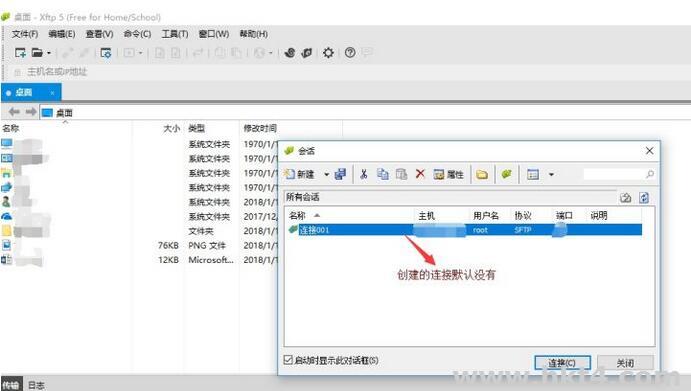Screen dimensions: 691x391
Task: Click the SFTP protocol cell
Action: 523,230
